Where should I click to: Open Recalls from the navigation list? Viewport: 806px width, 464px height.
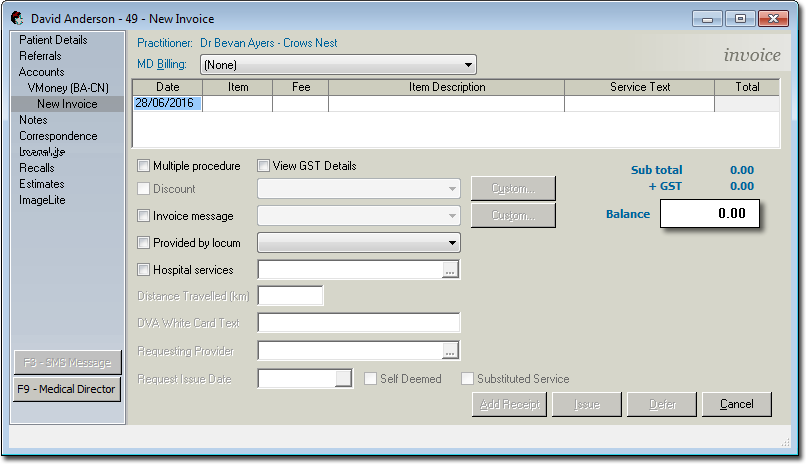tap(37, 168)
